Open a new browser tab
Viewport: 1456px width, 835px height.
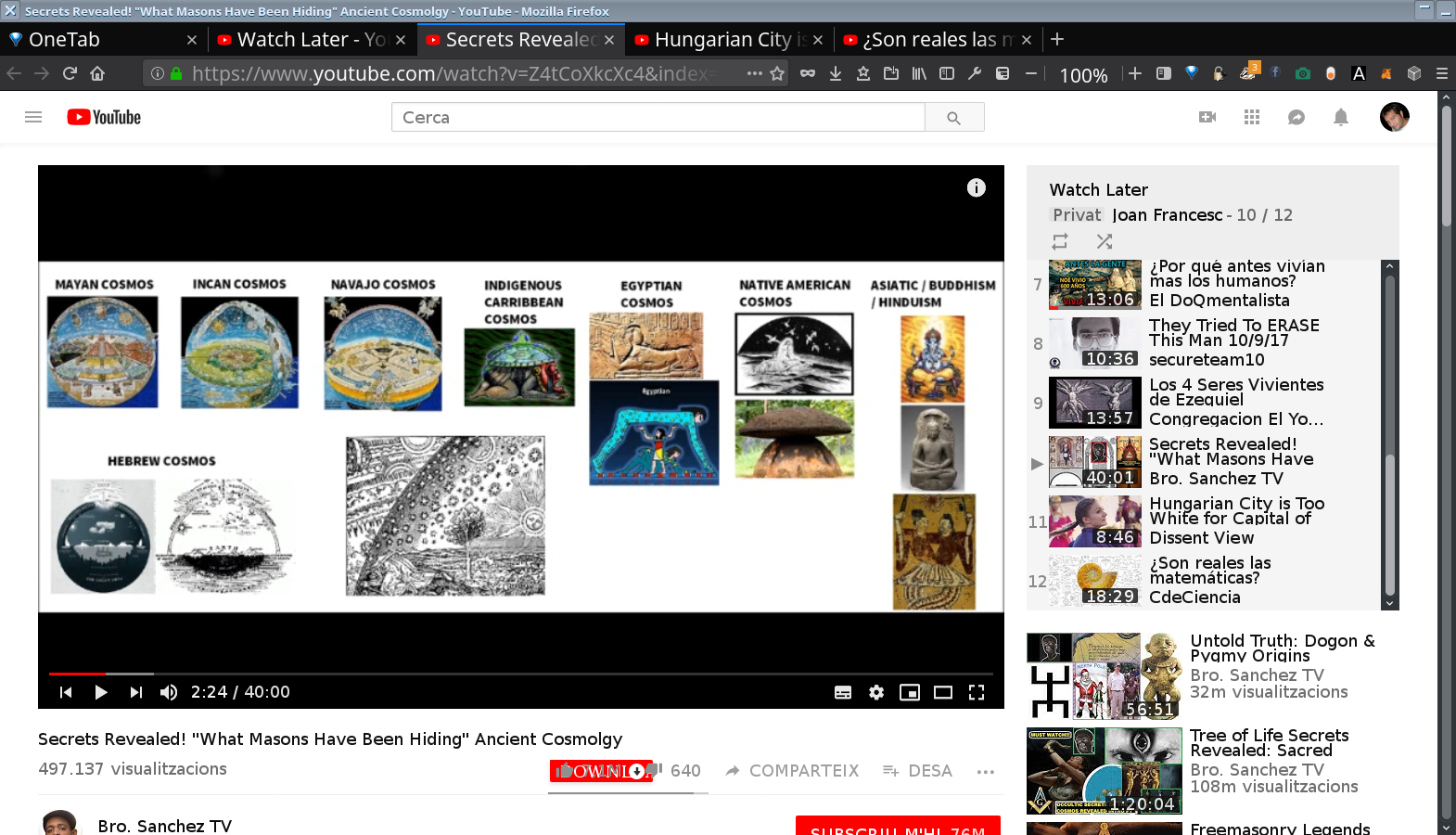[1057, 39]
